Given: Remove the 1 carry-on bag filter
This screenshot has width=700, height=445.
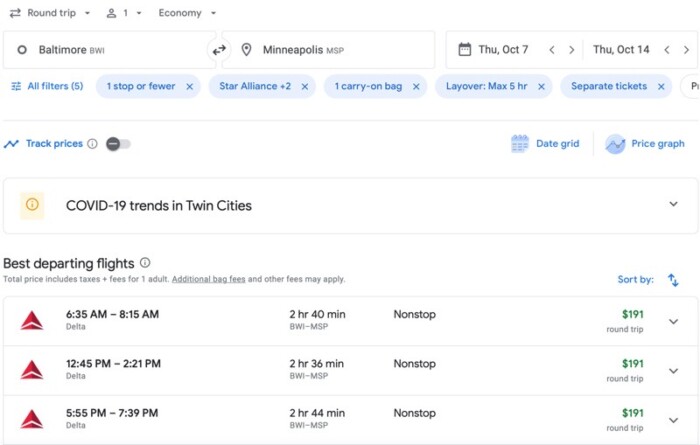Looking at the screenshot, I should coord(416,87).
